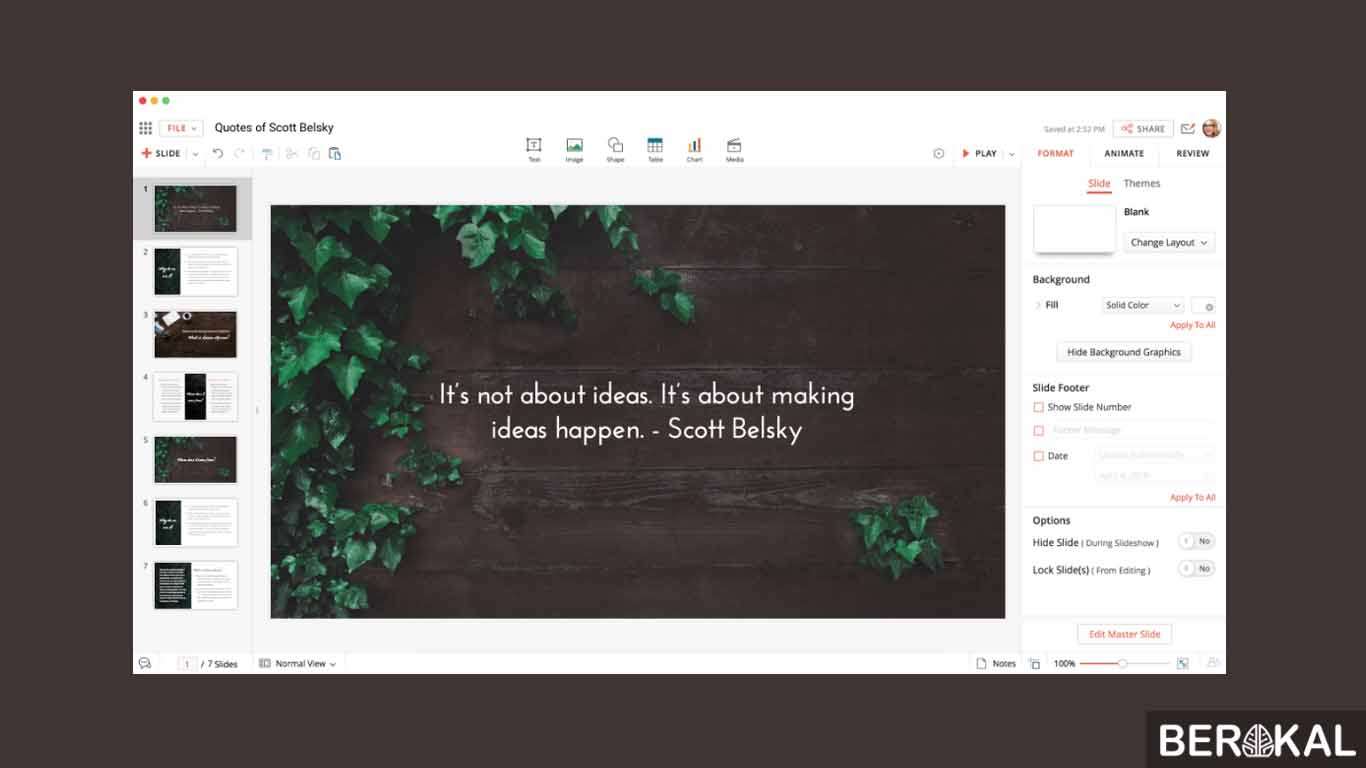The width and height of the screenshot is (1366, 768).
Task: Click the presentation title Quotes of Scott Belsky
Action: tap(274, 128)
